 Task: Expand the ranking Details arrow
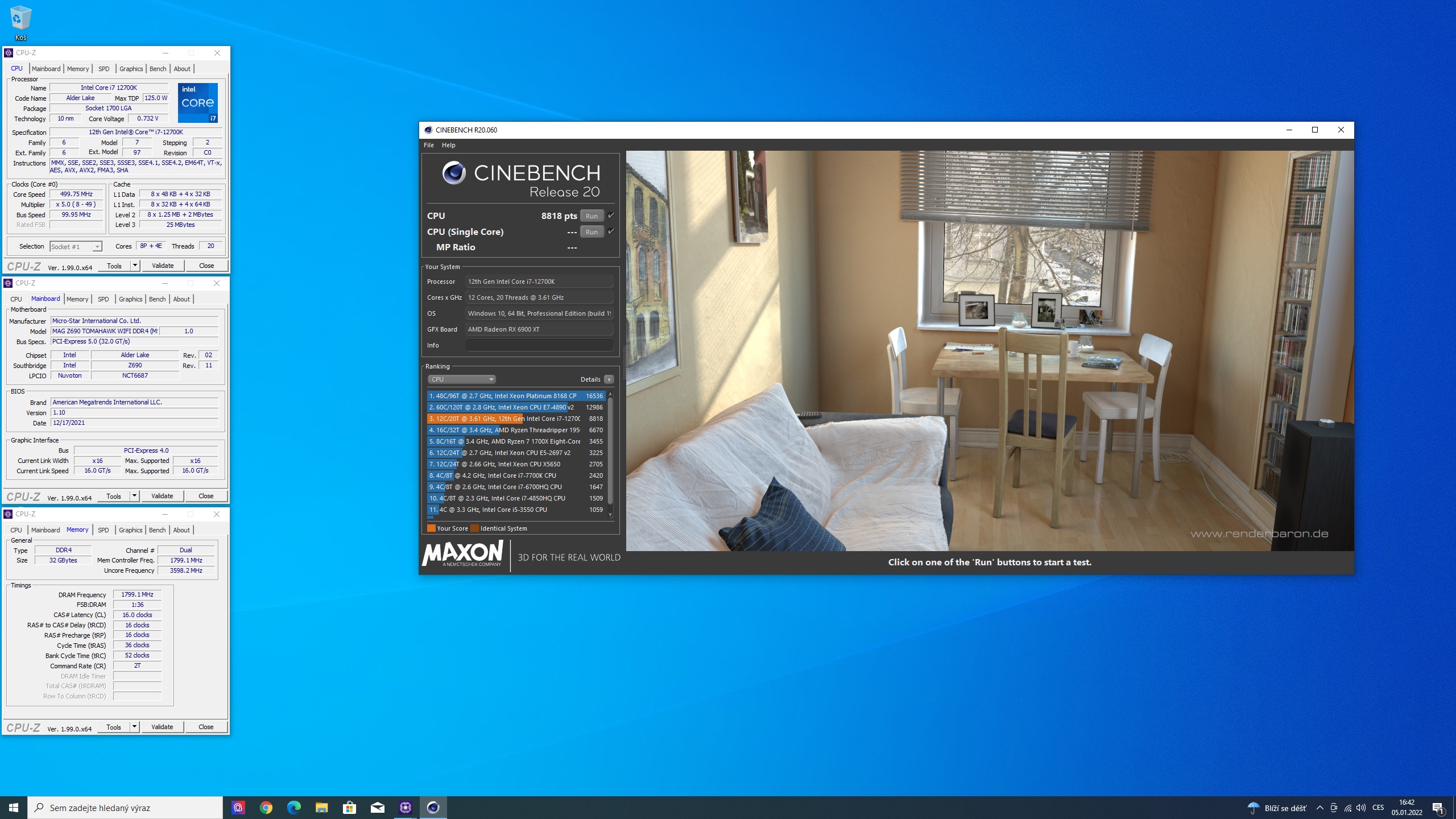[609, 379]
